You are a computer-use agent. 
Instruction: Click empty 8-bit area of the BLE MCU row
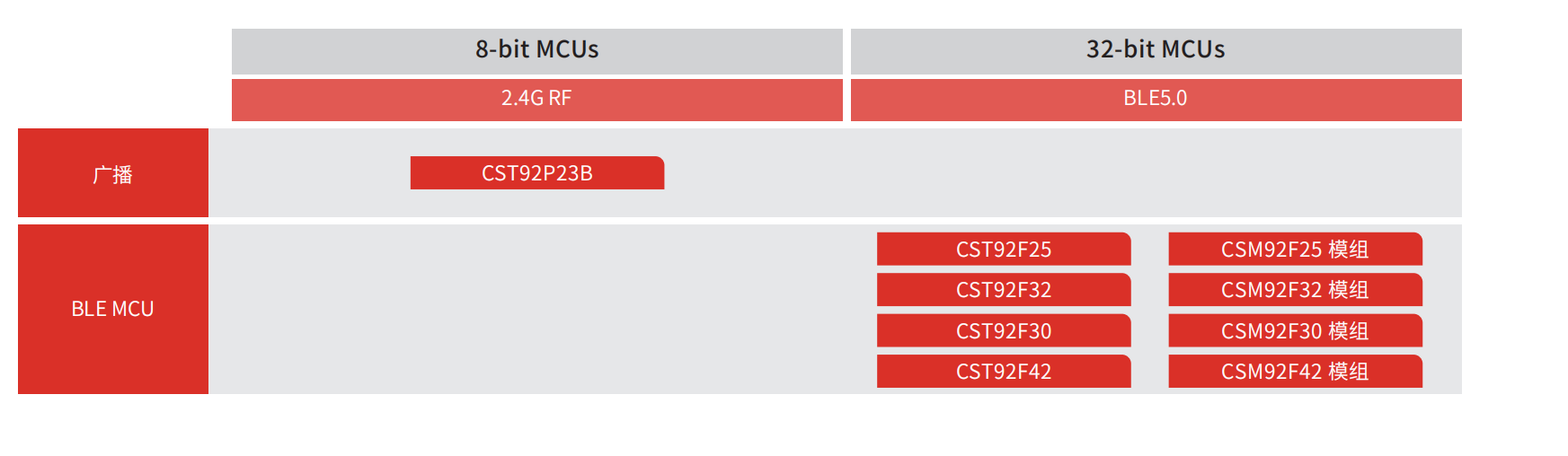[536, 309]
